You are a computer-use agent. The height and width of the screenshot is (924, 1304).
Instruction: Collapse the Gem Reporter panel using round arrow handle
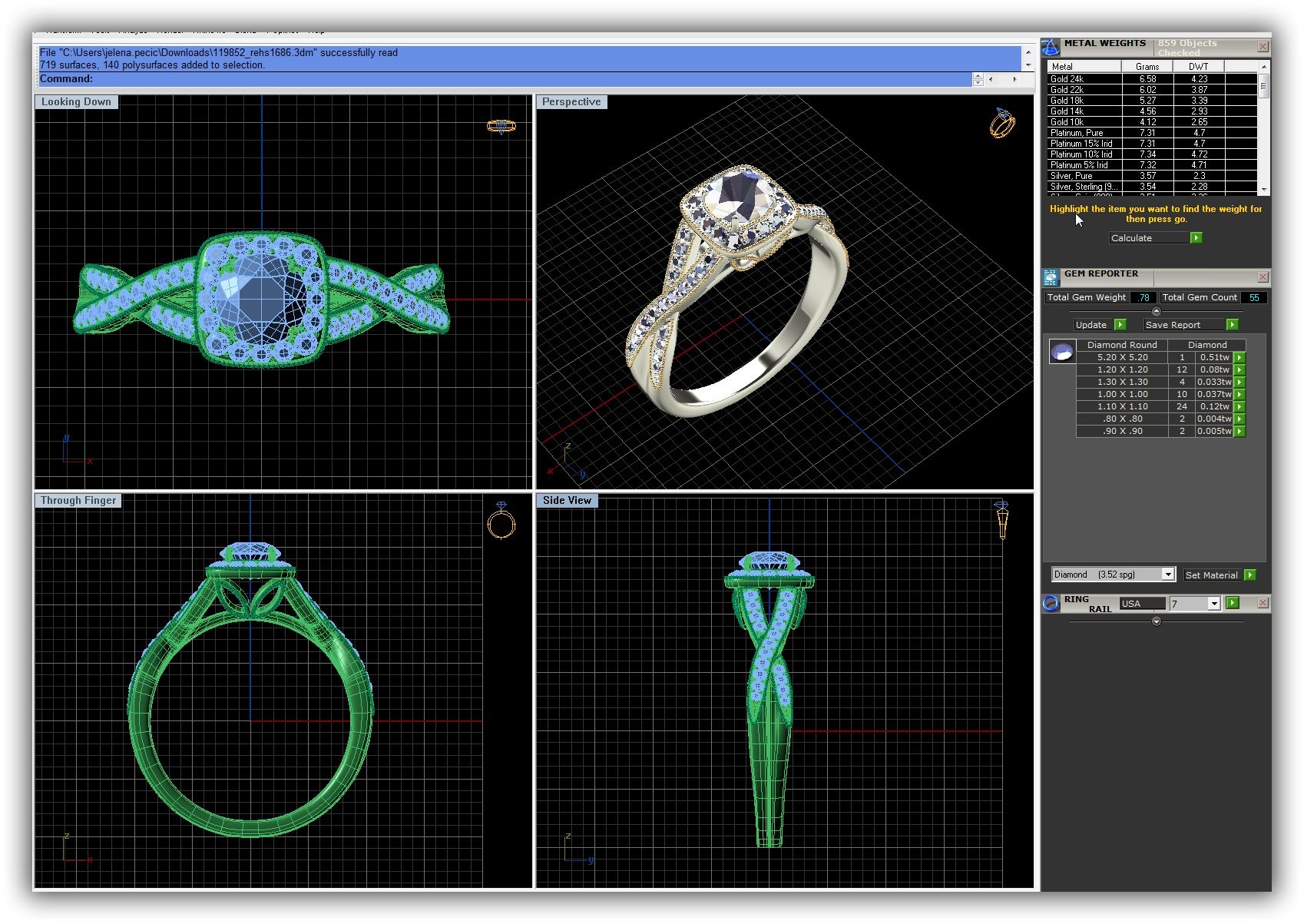pyautogui.click(x=1157, y=311)
